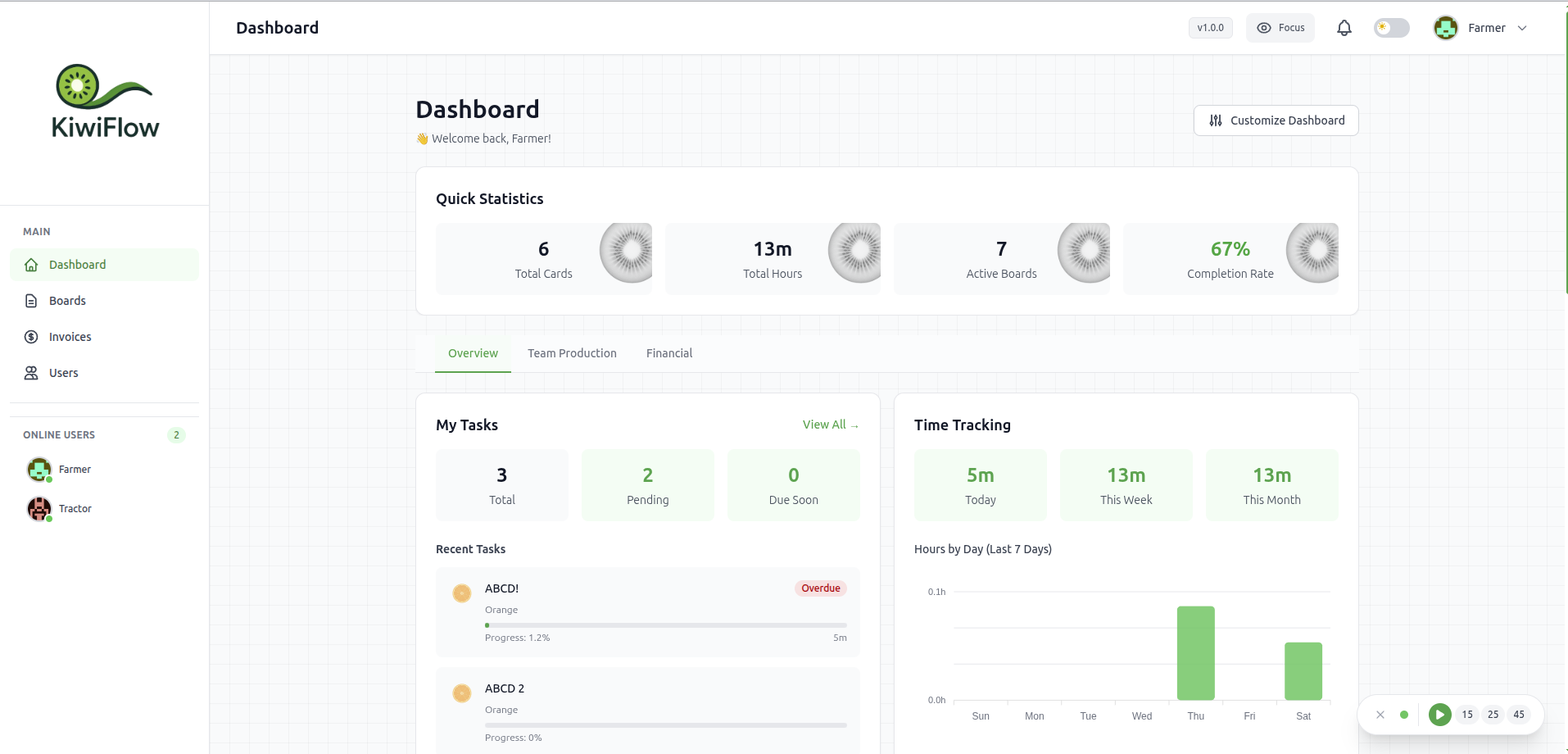Open the Customize Dashboard options

(1276, 120)
